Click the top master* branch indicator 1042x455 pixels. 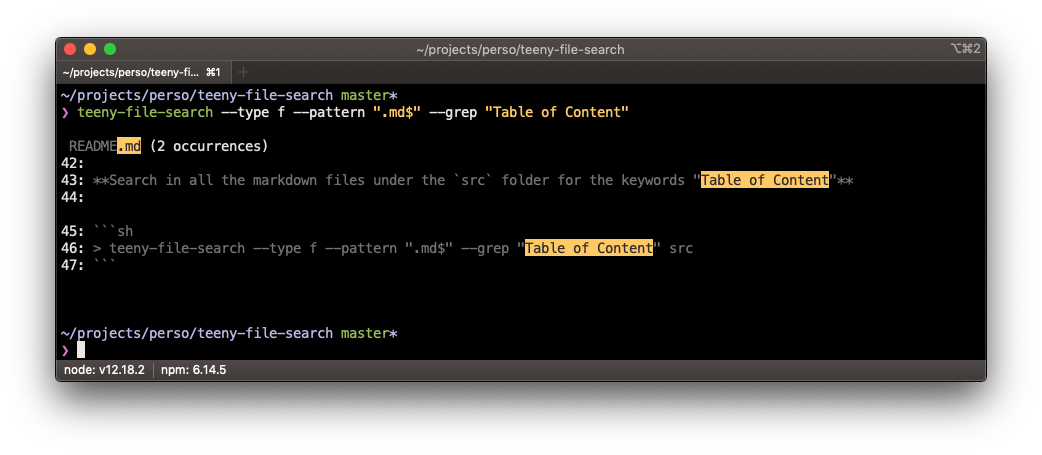tap(369, 95)
